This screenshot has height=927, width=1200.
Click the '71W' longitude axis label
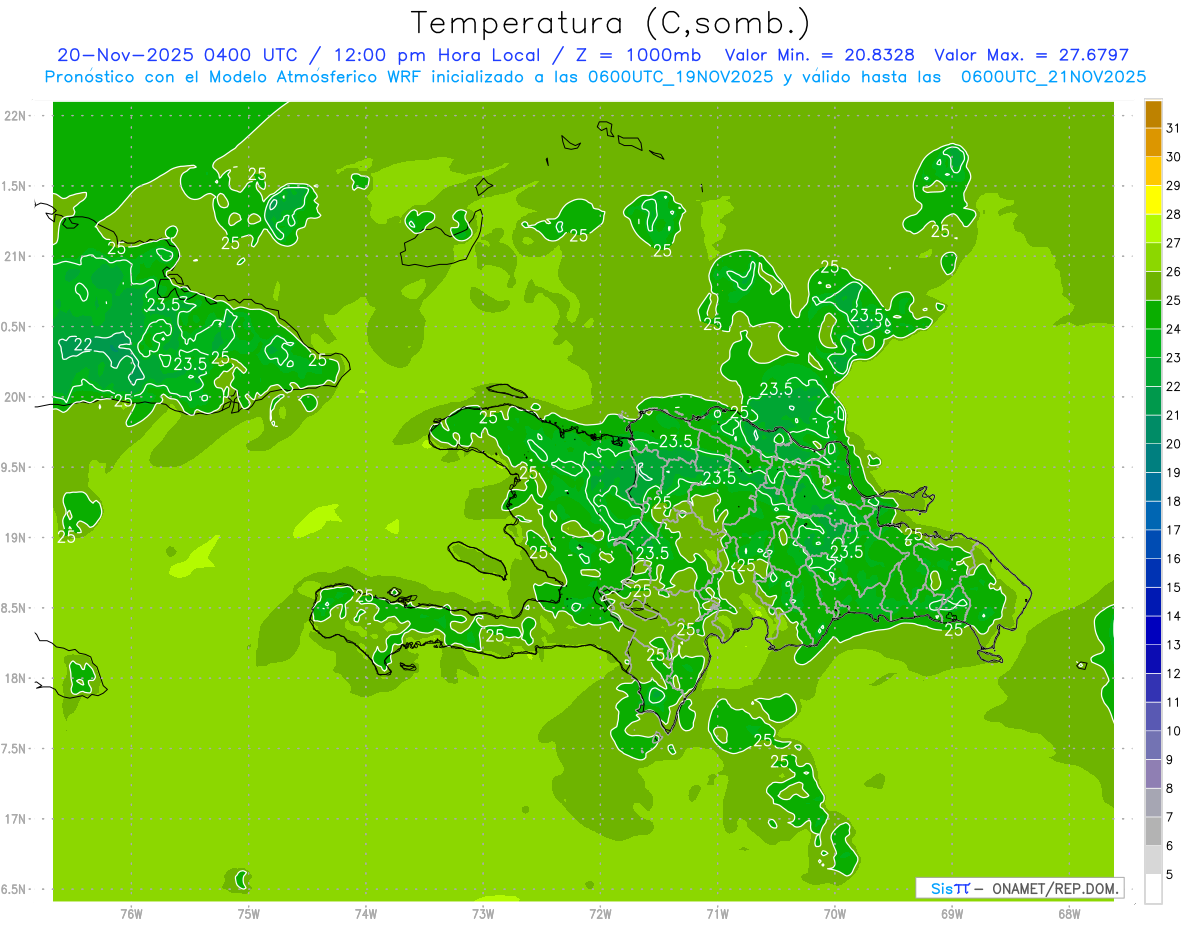[x=717, y=914]
